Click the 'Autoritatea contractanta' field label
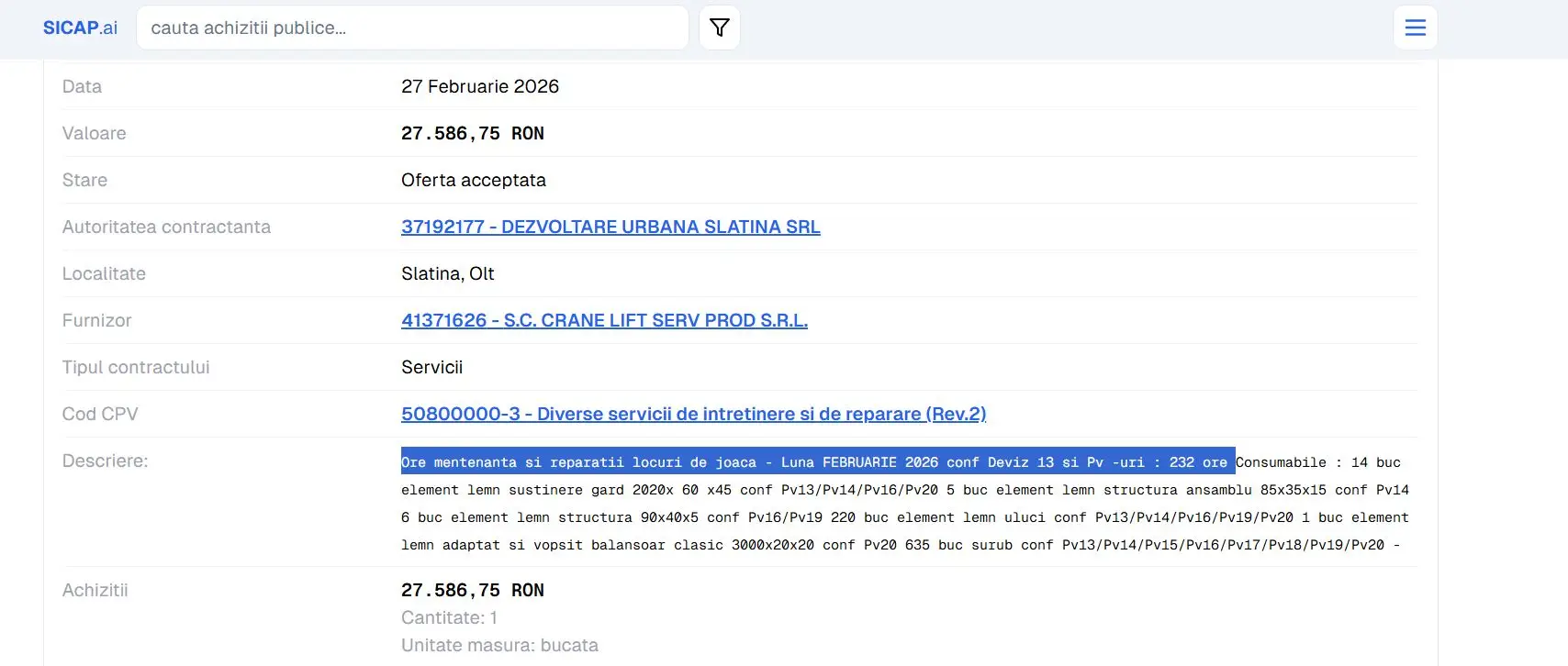The width and height of the screenshot is (1568, 666). click(166, 227)
